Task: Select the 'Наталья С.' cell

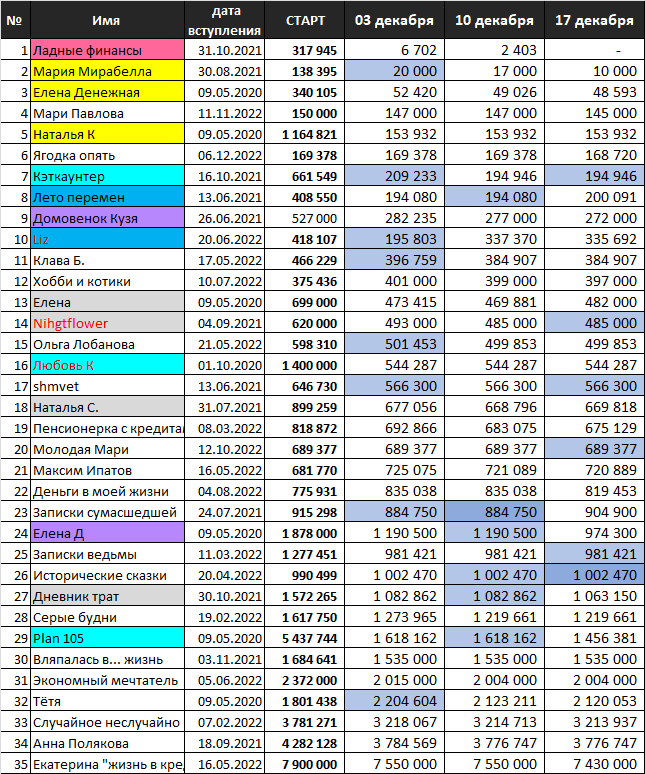Action: click(107, 407)
